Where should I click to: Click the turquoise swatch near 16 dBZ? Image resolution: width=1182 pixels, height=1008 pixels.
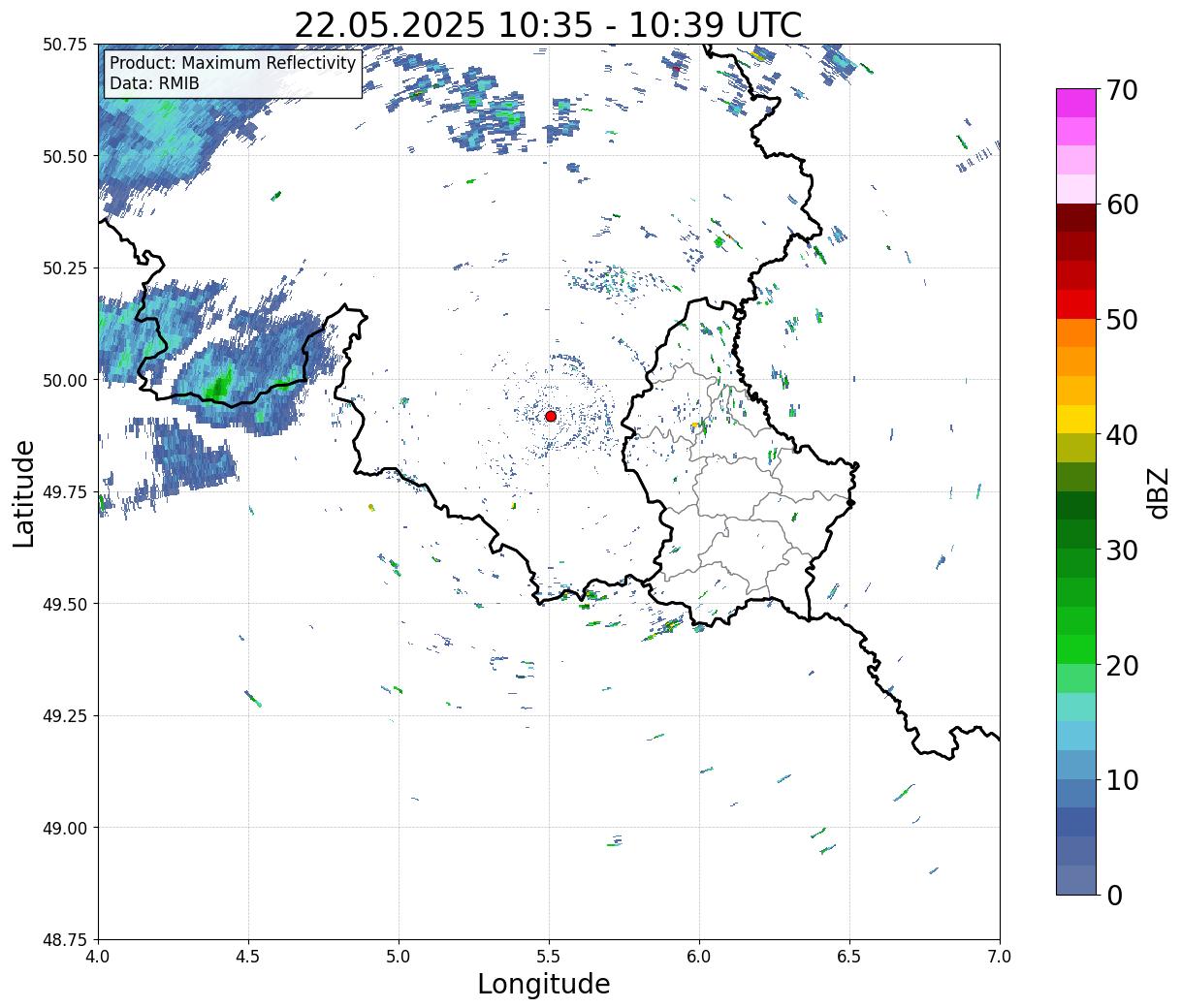click(1076, 707)
